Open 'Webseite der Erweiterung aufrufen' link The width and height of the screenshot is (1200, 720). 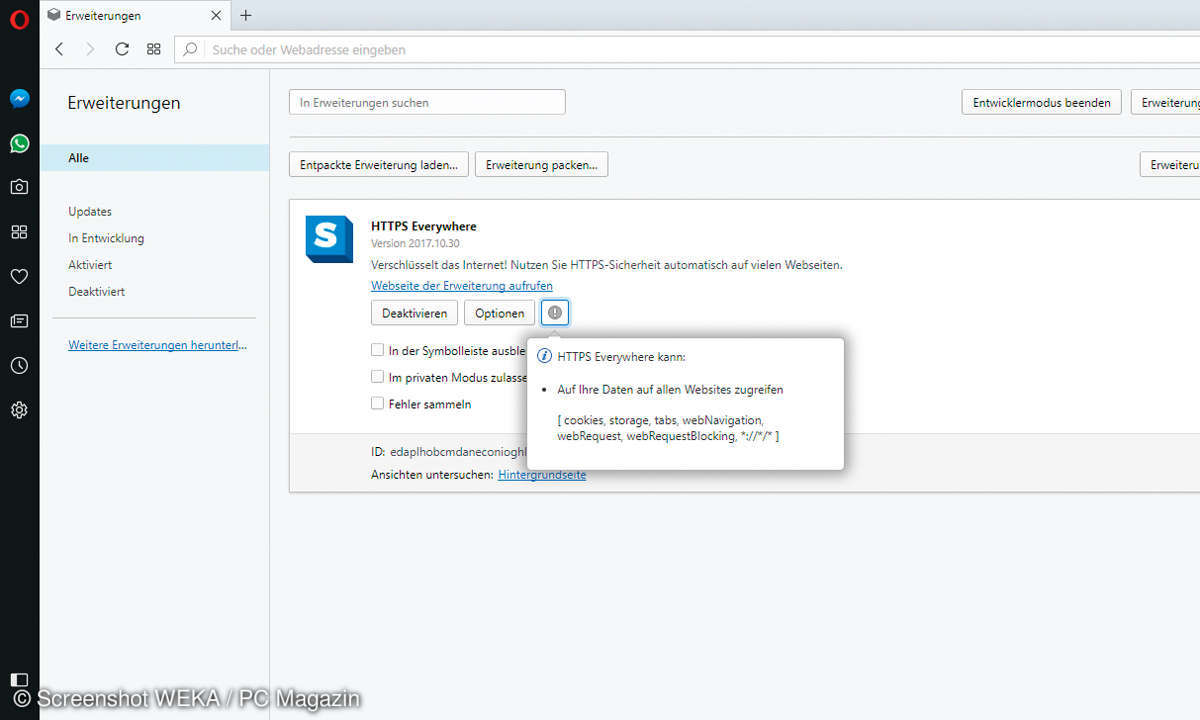click(x=462, y=286)
